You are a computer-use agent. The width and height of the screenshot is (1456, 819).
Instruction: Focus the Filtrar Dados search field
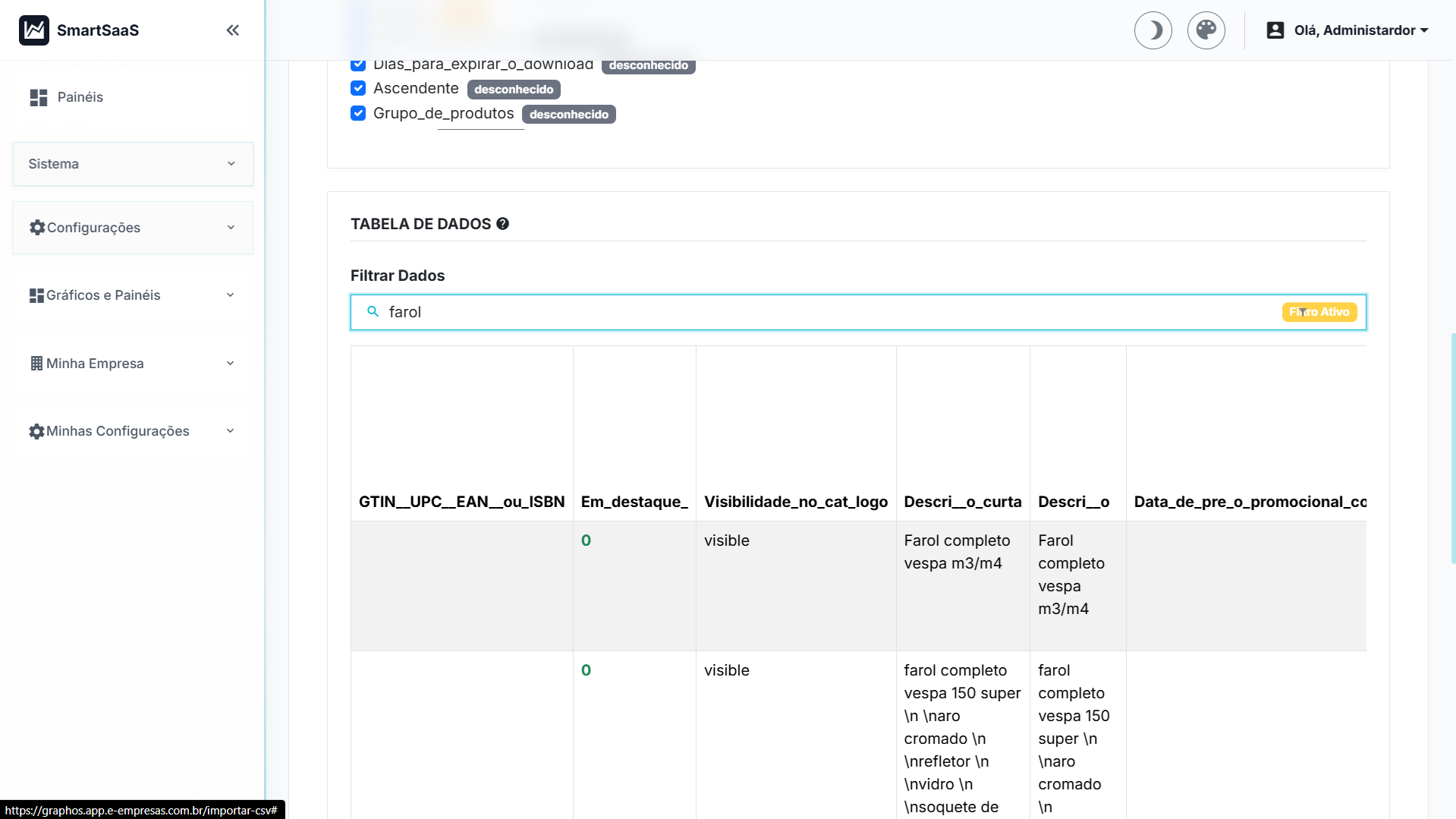[x=858, y=312]
